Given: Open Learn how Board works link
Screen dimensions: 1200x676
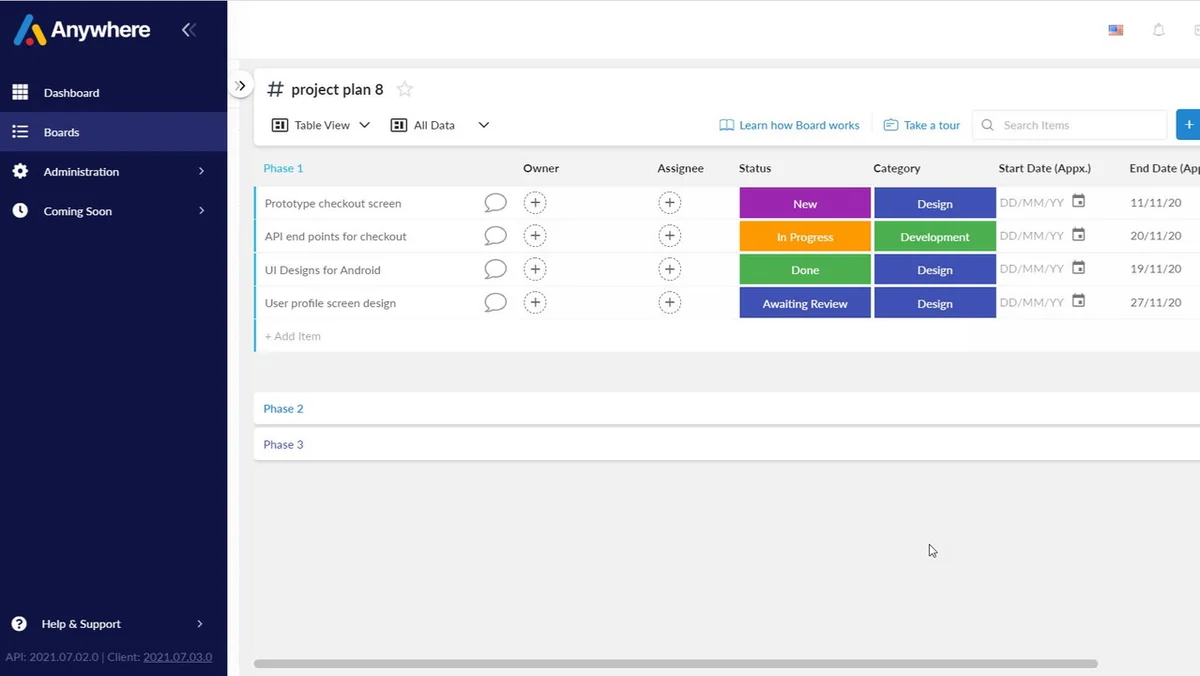Looking at the screenshot, I should [x=789, y=125].
